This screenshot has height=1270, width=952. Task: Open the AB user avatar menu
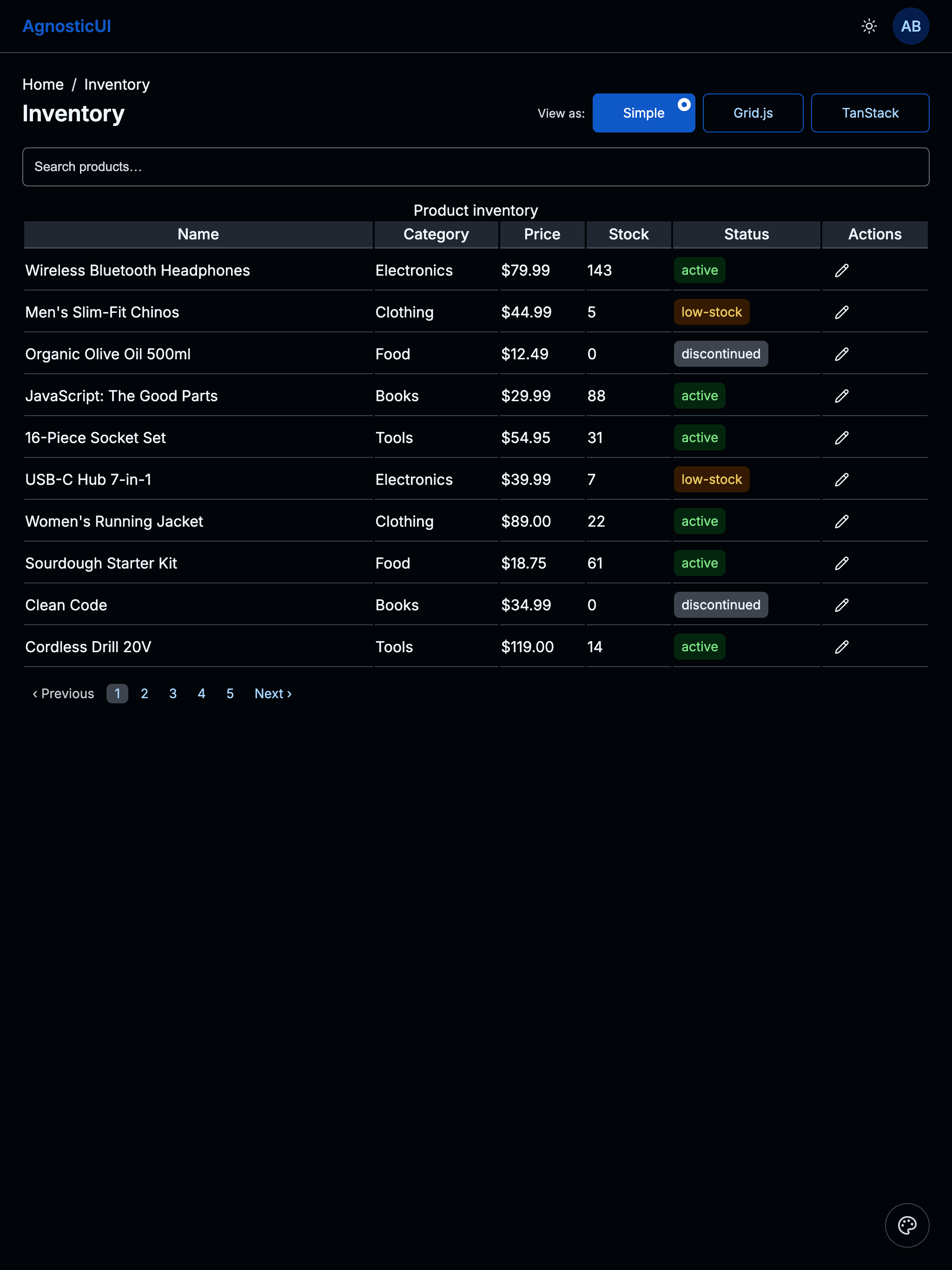(911, 26)
